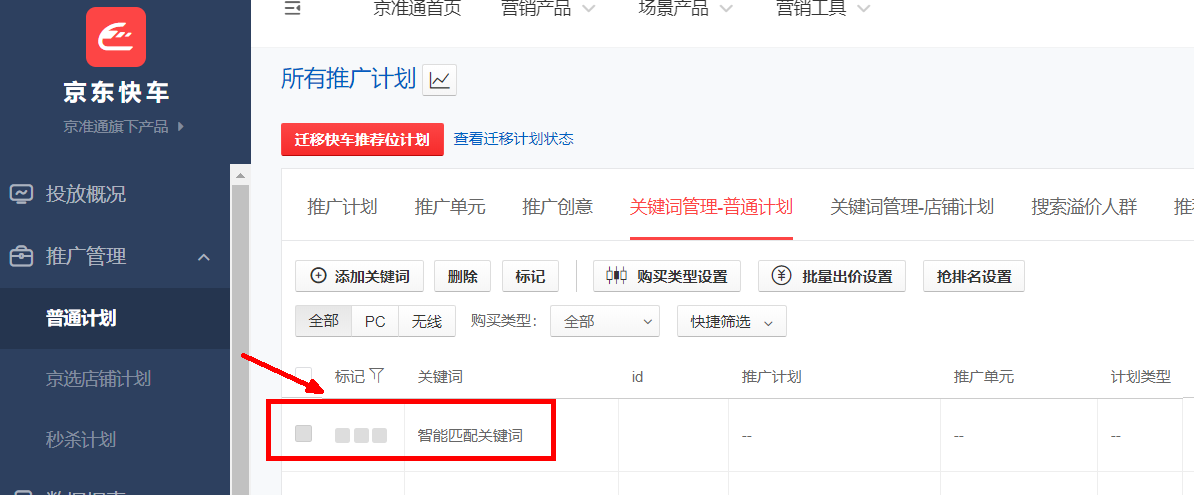The image size is (1194, 495).
Task: Expand the 场景产品 top menu
Action: (685, 8)
